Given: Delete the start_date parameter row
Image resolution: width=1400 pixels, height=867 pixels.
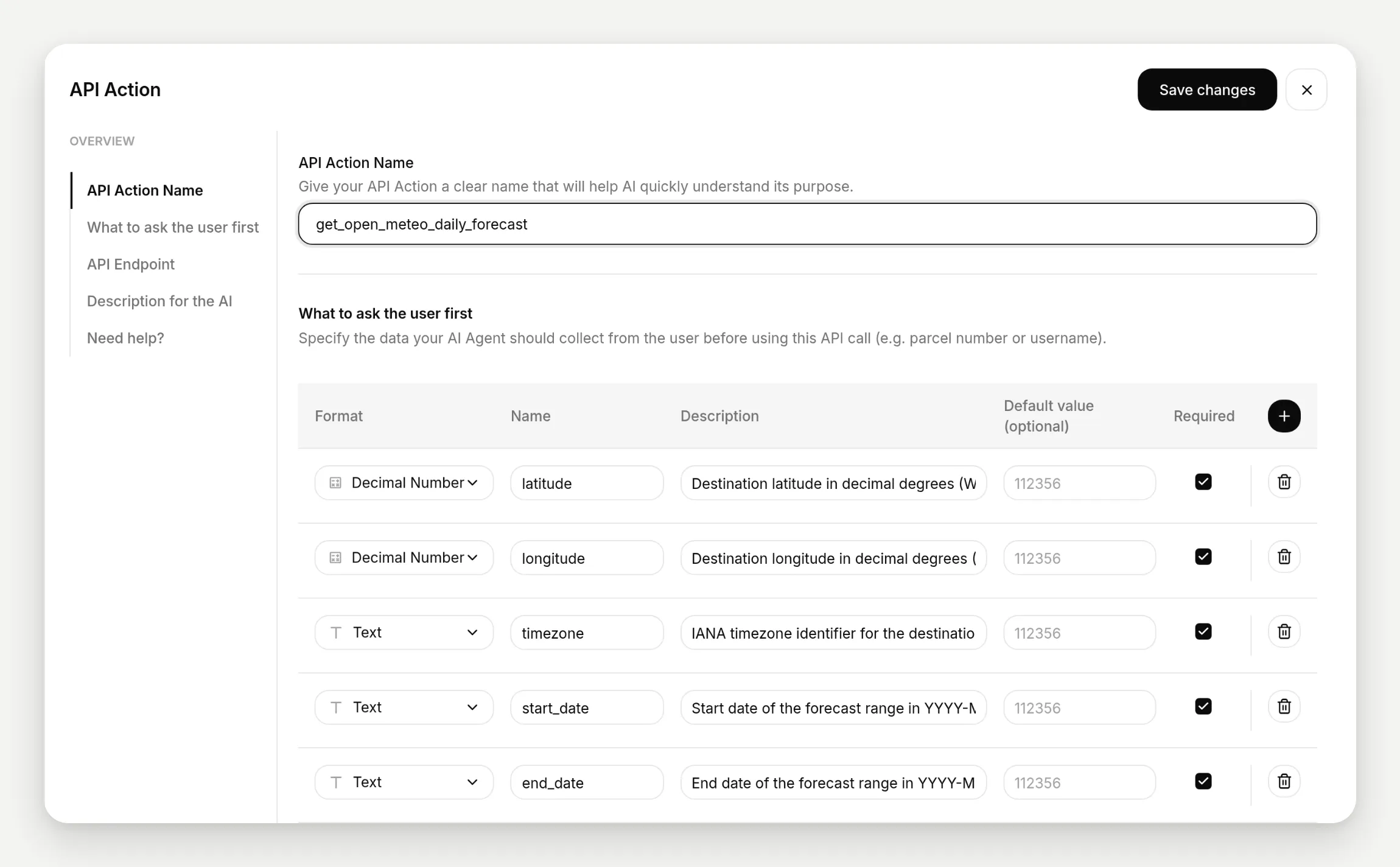Looking at the screenshot, I should [x=1284, y=707].
